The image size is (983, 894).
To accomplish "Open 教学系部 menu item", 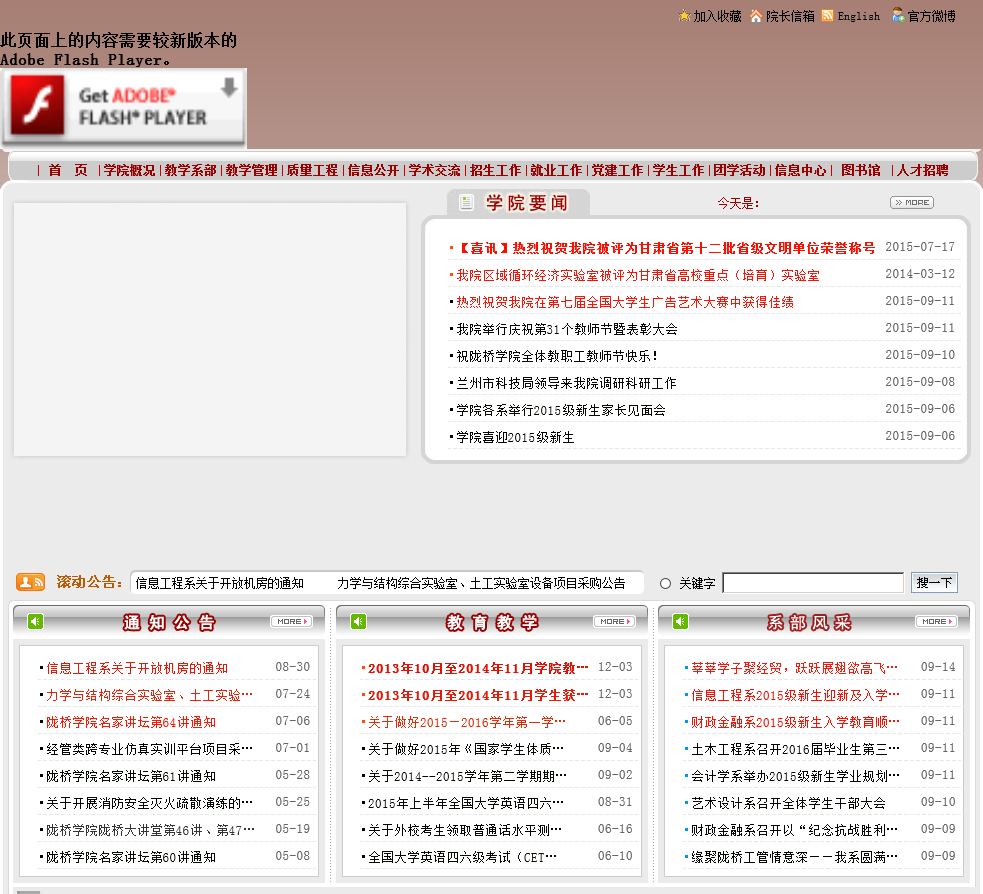I will (x=191, y=170).
